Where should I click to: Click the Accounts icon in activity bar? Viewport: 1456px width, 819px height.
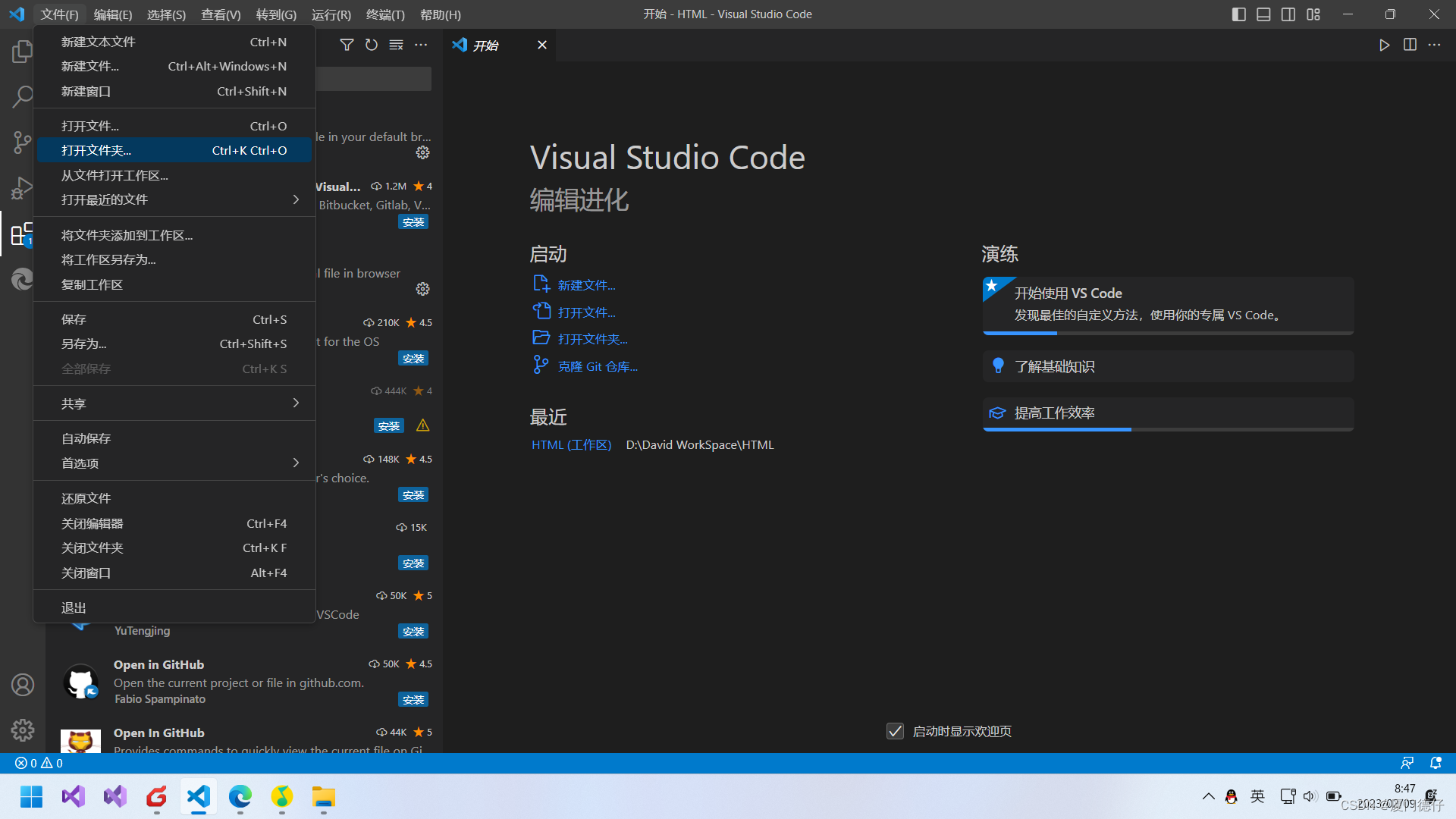pyautogui.click(x=22, y=685)
